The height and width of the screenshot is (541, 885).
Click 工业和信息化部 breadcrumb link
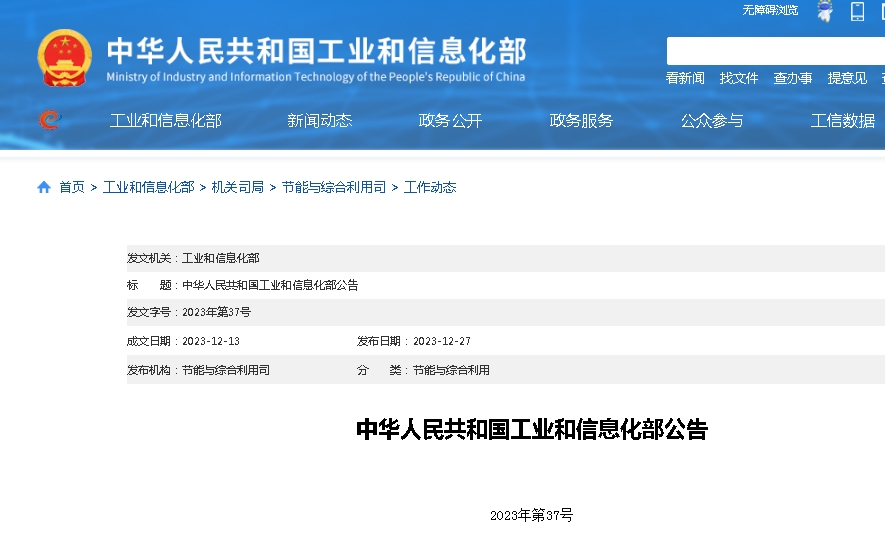click(x=148, y=187)
